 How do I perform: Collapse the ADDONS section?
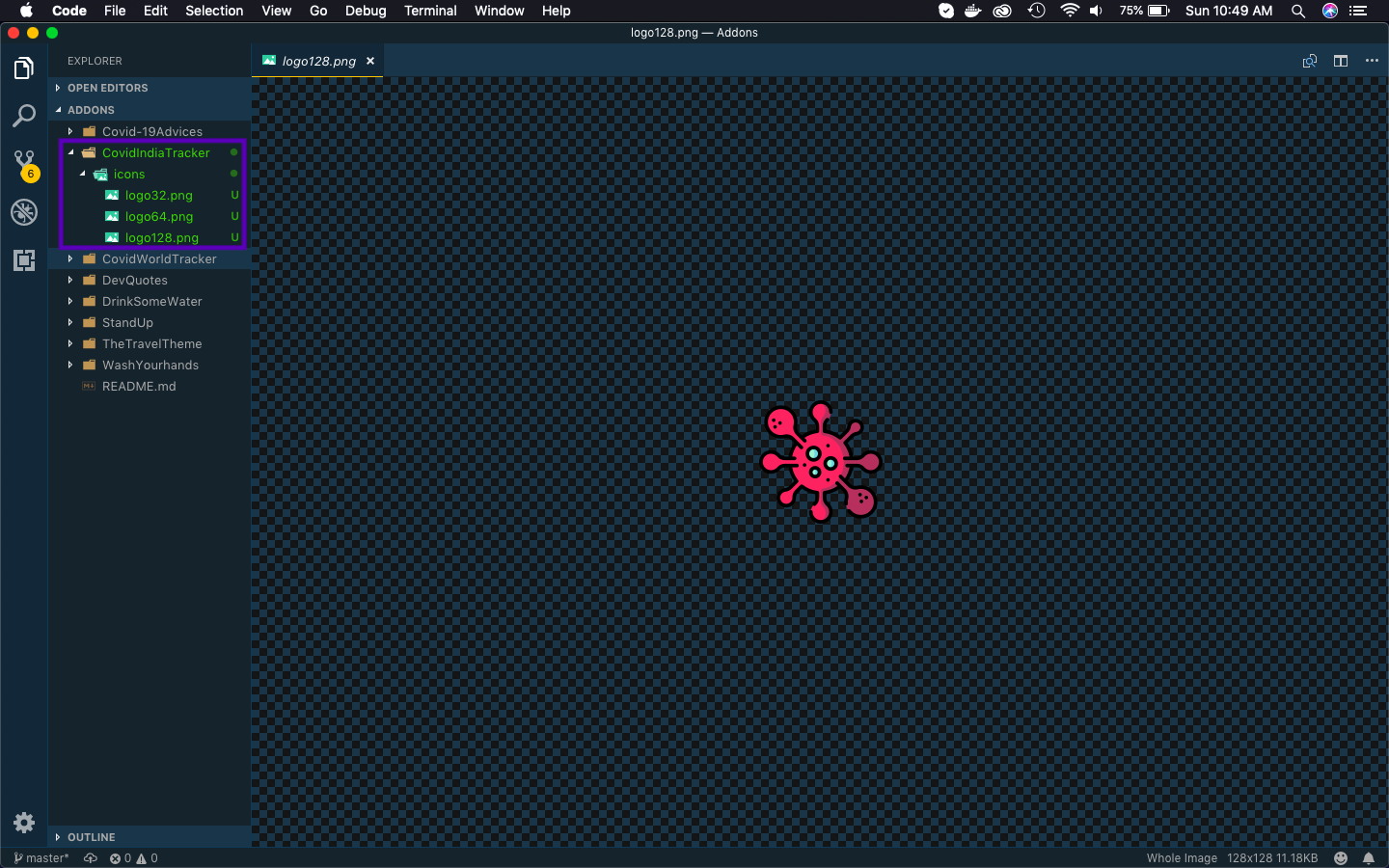[150, 110]
